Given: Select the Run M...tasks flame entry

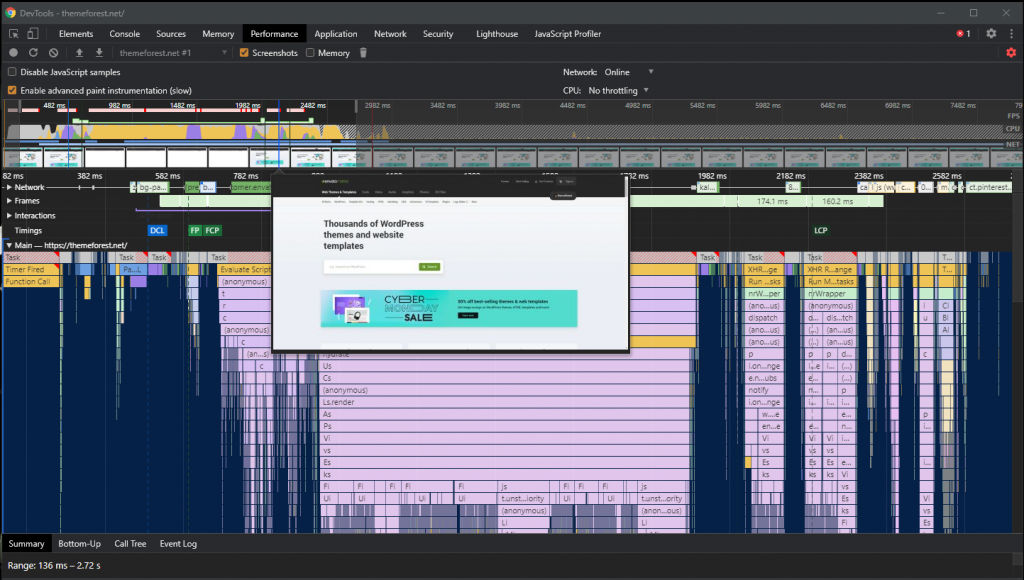Looking at the screenshot, I should point(831,282).
